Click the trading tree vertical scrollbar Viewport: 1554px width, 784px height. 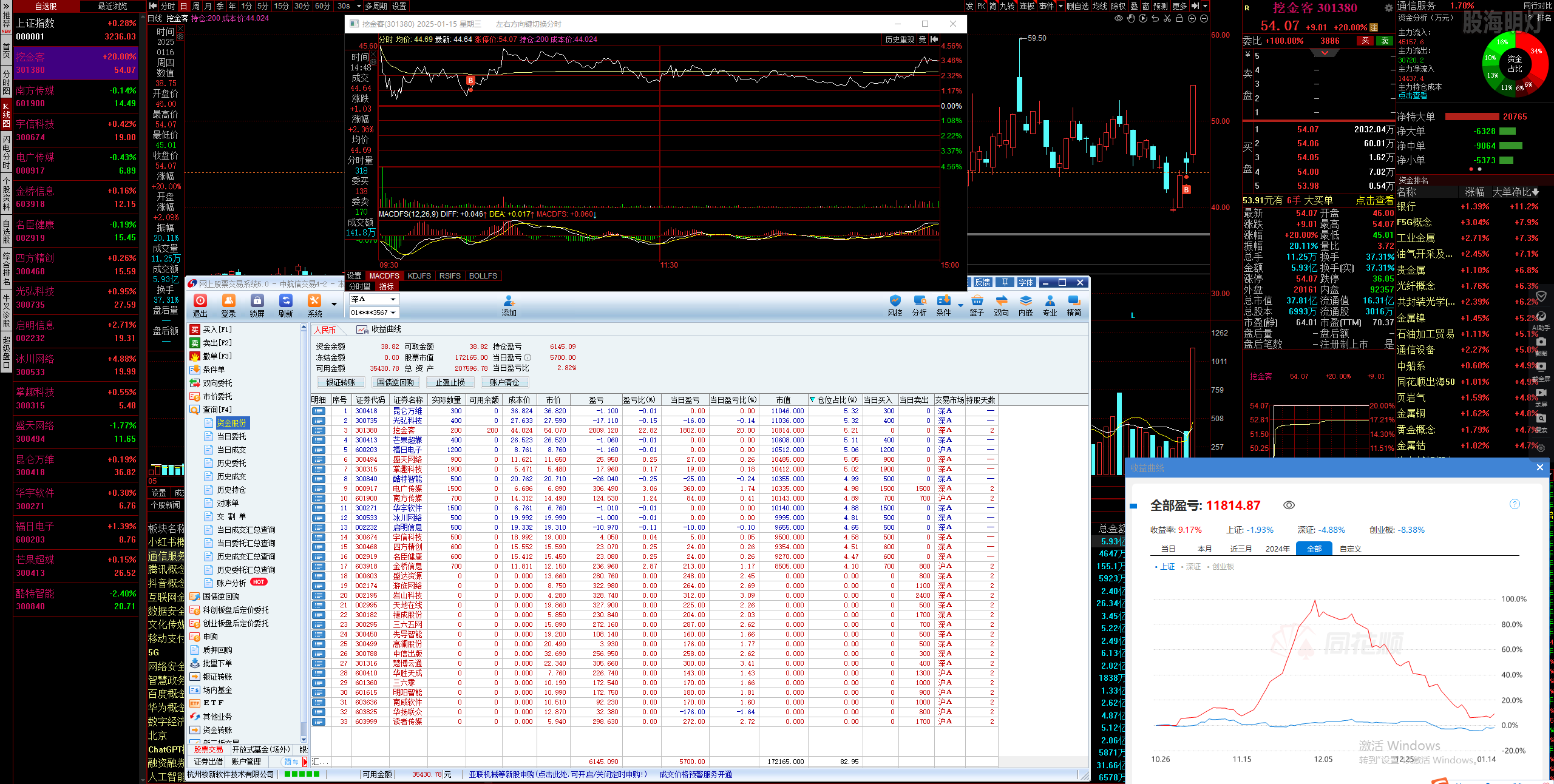304,533
